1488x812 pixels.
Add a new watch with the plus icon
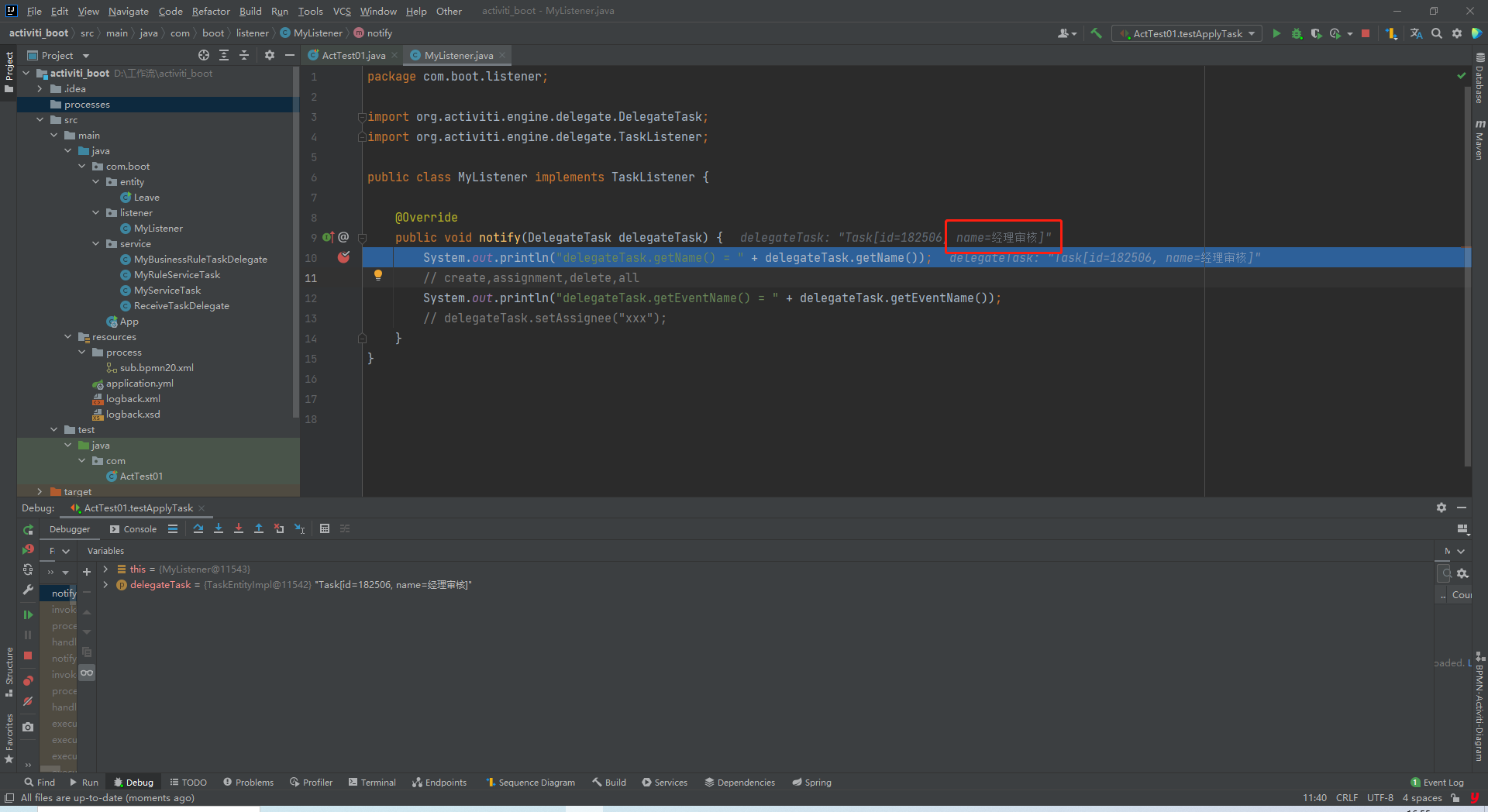87,572
